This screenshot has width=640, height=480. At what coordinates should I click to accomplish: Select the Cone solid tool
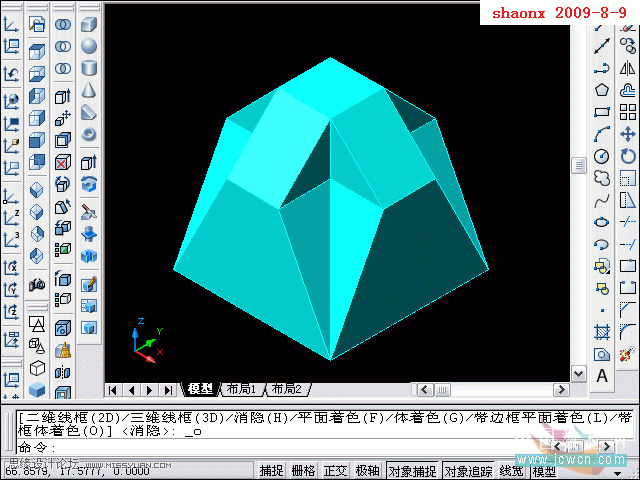click(89, 90)
